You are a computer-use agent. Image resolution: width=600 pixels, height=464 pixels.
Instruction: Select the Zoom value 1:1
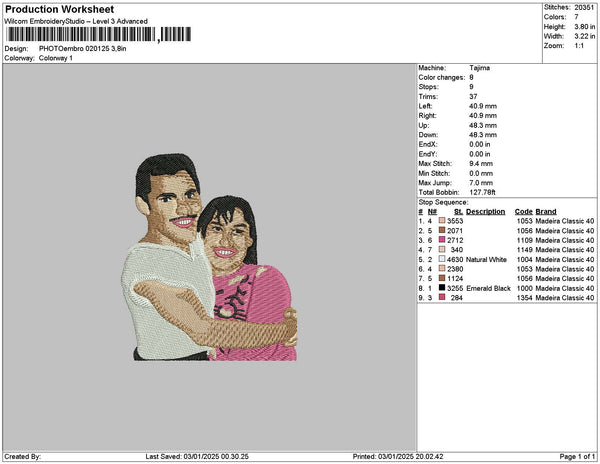579,46
